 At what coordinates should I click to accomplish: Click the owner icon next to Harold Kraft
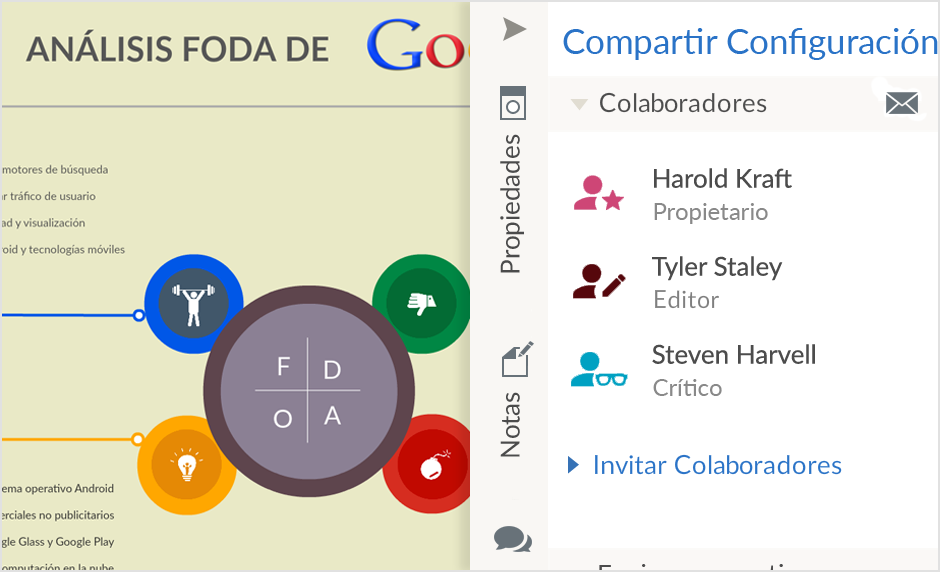(598, 193)
